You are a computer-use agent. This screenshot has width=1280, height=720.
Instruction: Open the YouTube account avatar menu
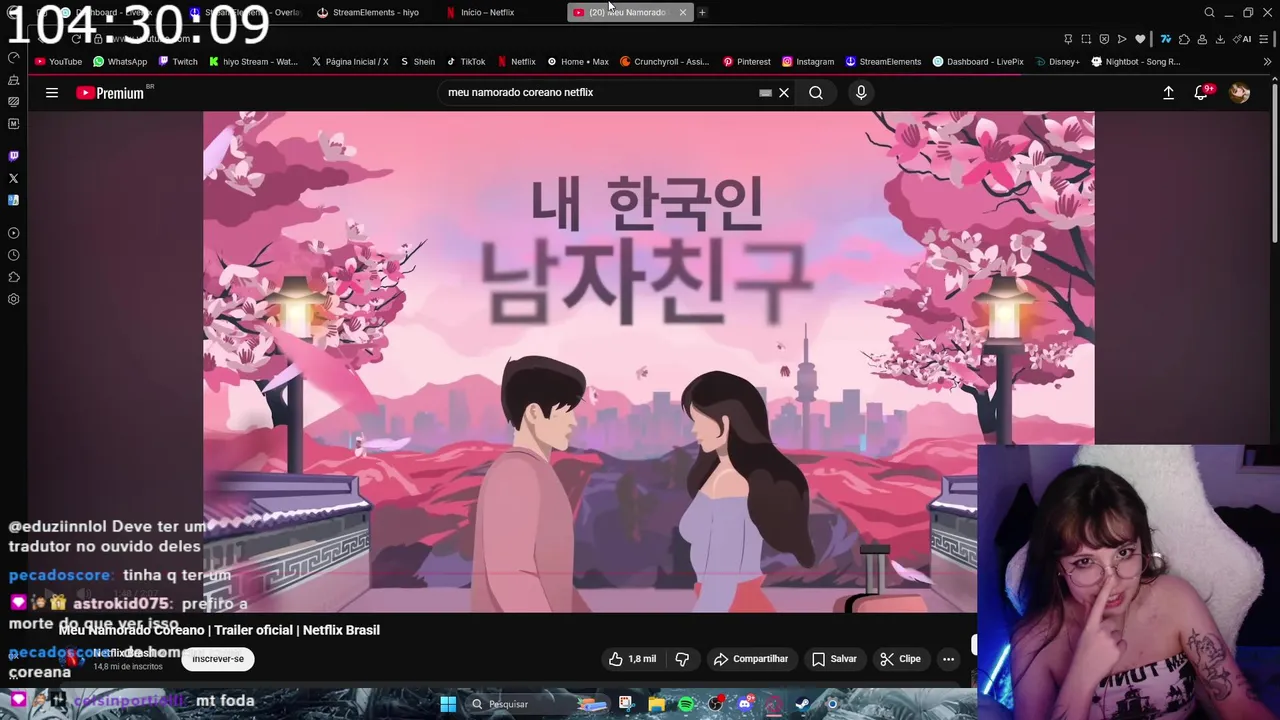click(x=1239, y=93)
